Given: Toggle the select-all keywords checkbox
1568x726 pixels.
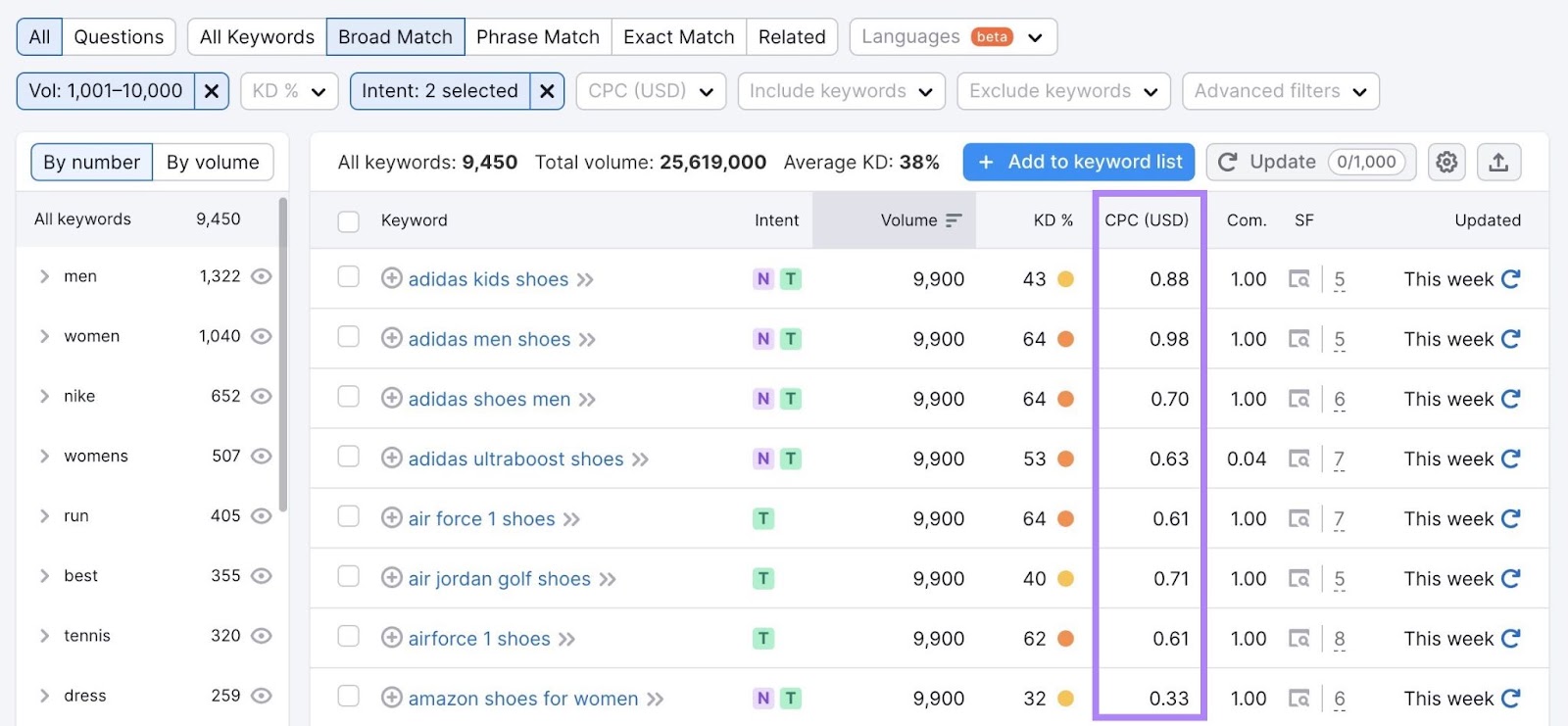Looking at the screenshot, I should 348,221.
